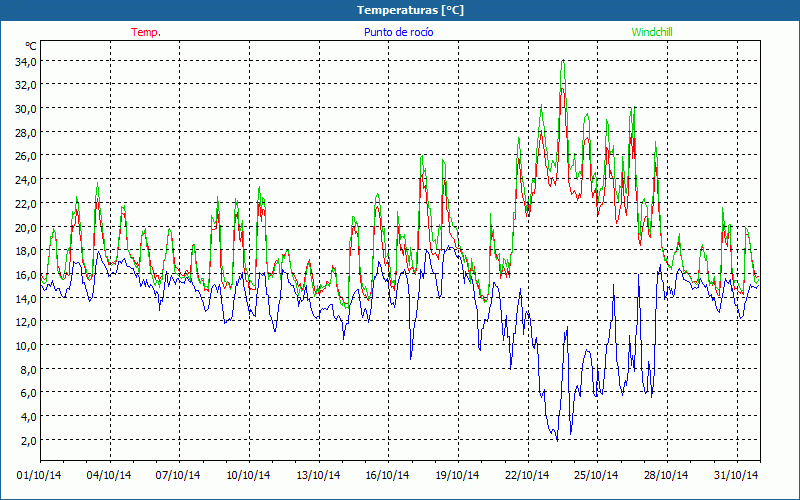Click the green windchill peak at 34 degrees

563,61
